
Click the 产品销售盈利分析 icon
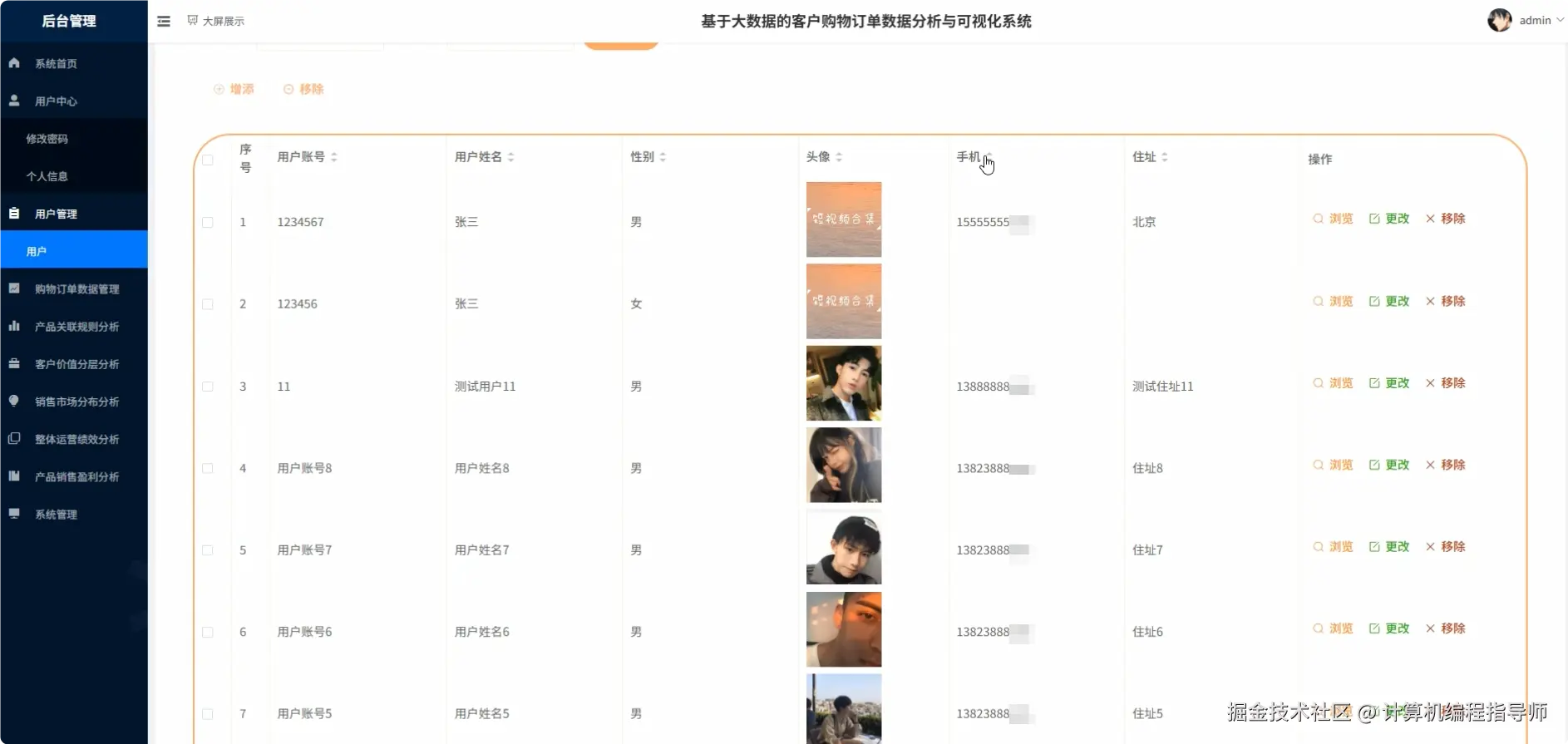[x=14, y=475]
